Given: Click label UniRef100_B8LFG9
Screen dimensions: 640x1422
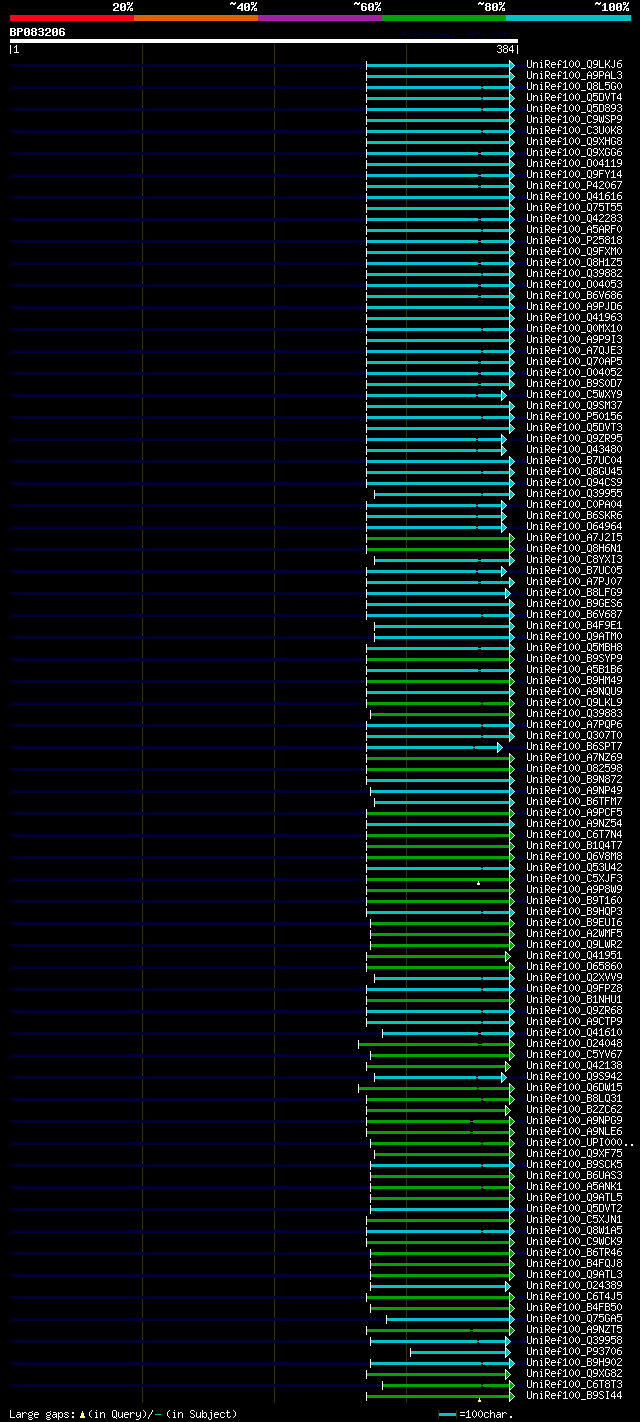Looking at the screenshot, I should tap(574, 592).
